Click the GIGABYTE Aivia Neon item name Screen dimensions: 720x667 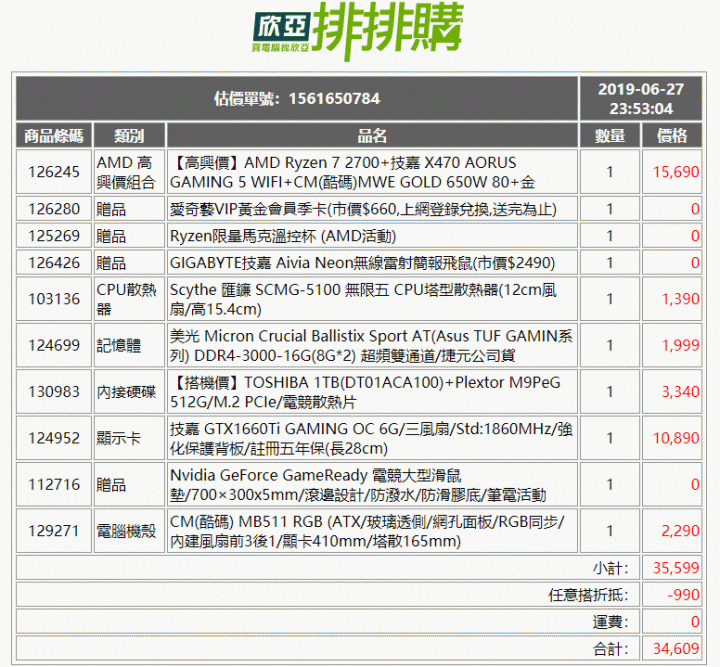tap(362, 263)
